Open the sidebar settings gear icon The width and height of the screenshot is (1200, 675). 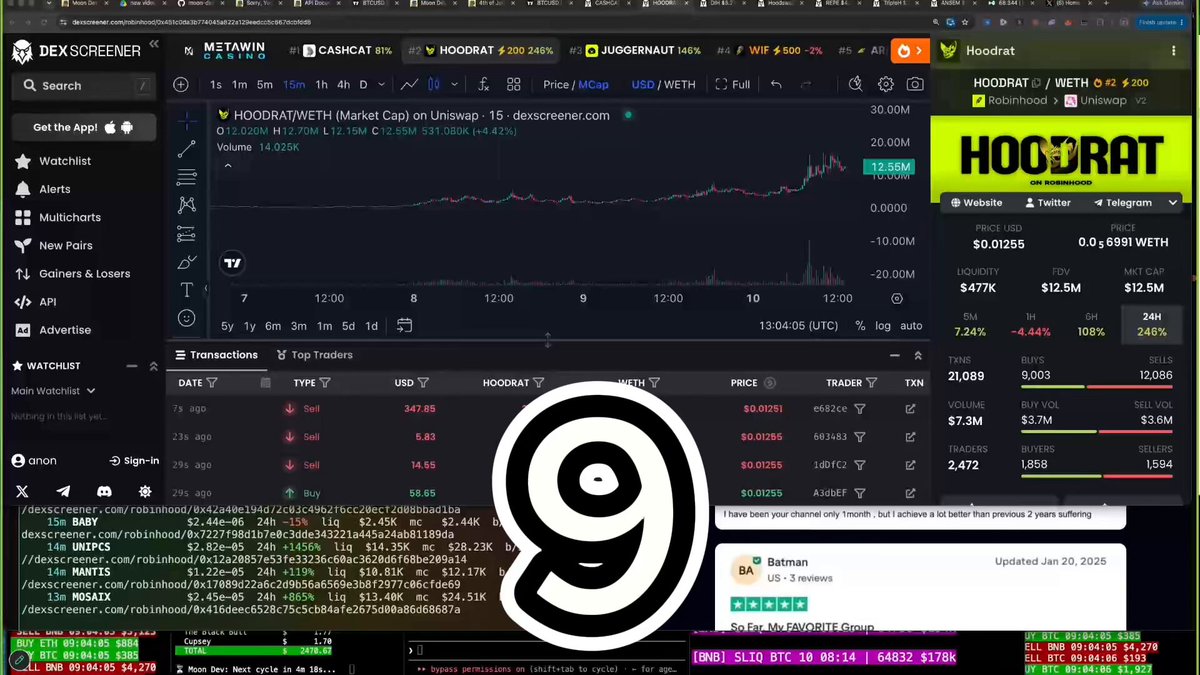(x=145, y=491)
